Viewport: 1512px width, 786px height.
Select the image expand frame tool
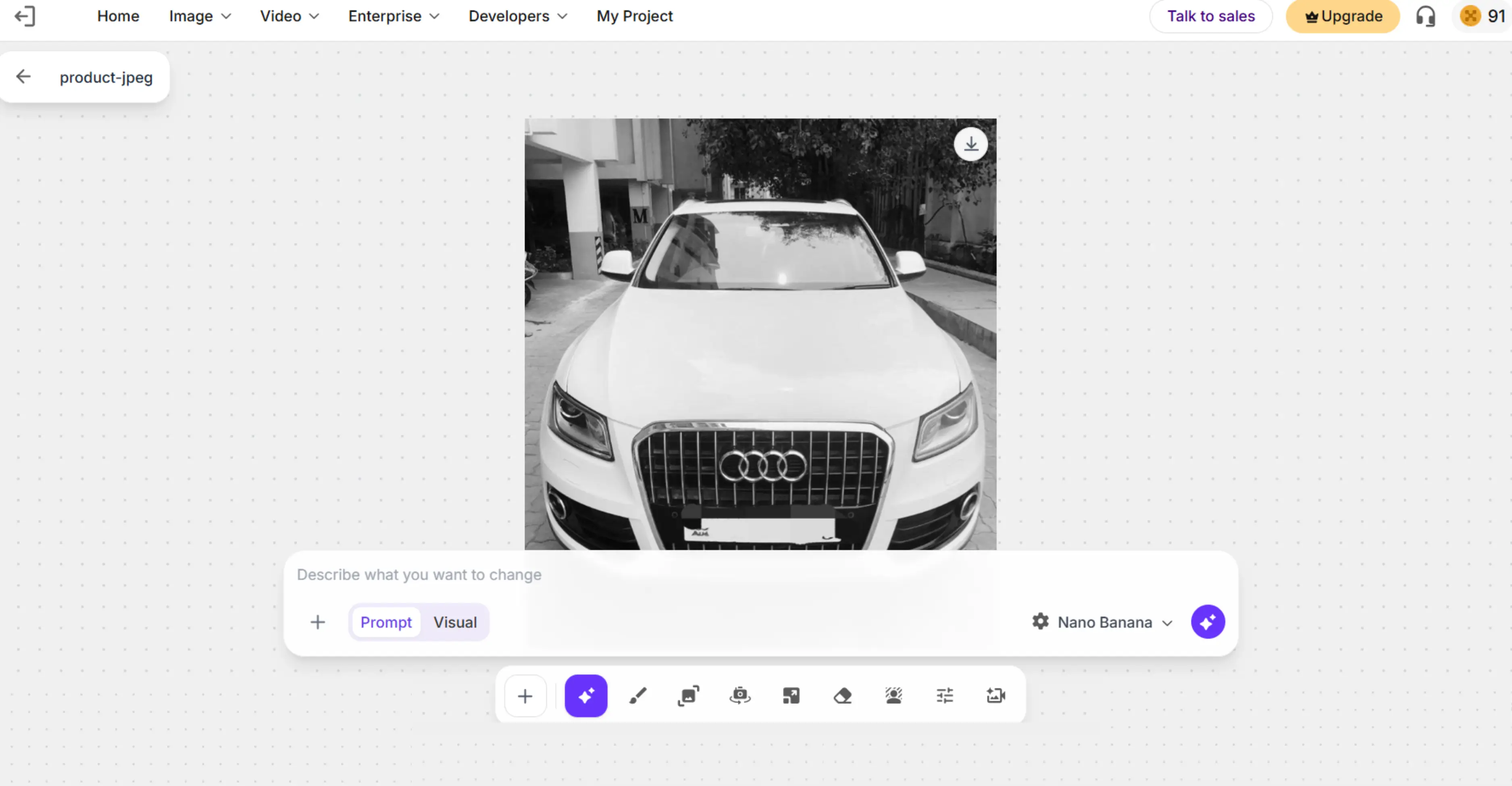tap(689, 696)
